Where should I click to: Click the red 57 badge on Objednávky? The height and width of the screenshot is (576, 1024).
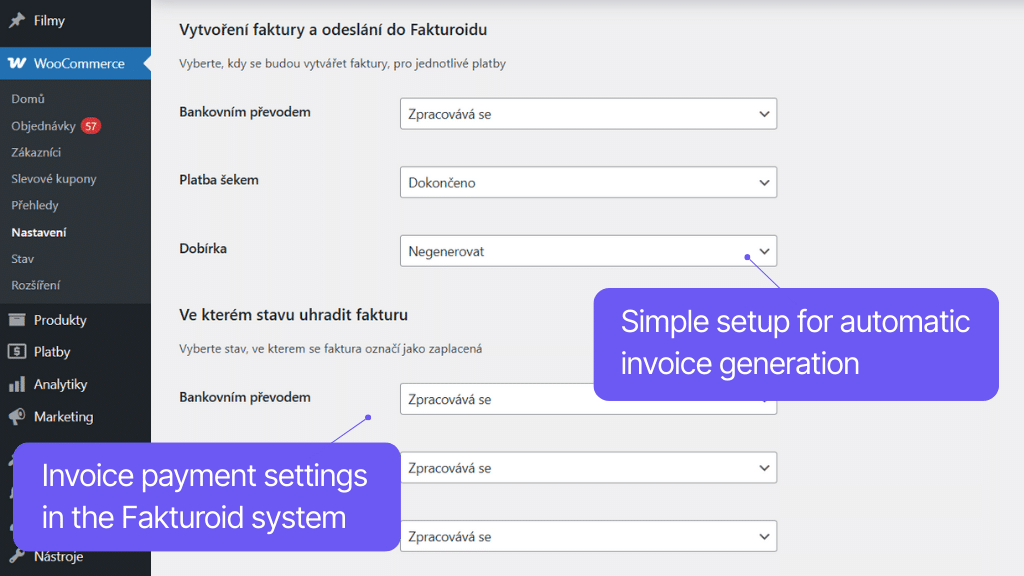coord(90,125)
